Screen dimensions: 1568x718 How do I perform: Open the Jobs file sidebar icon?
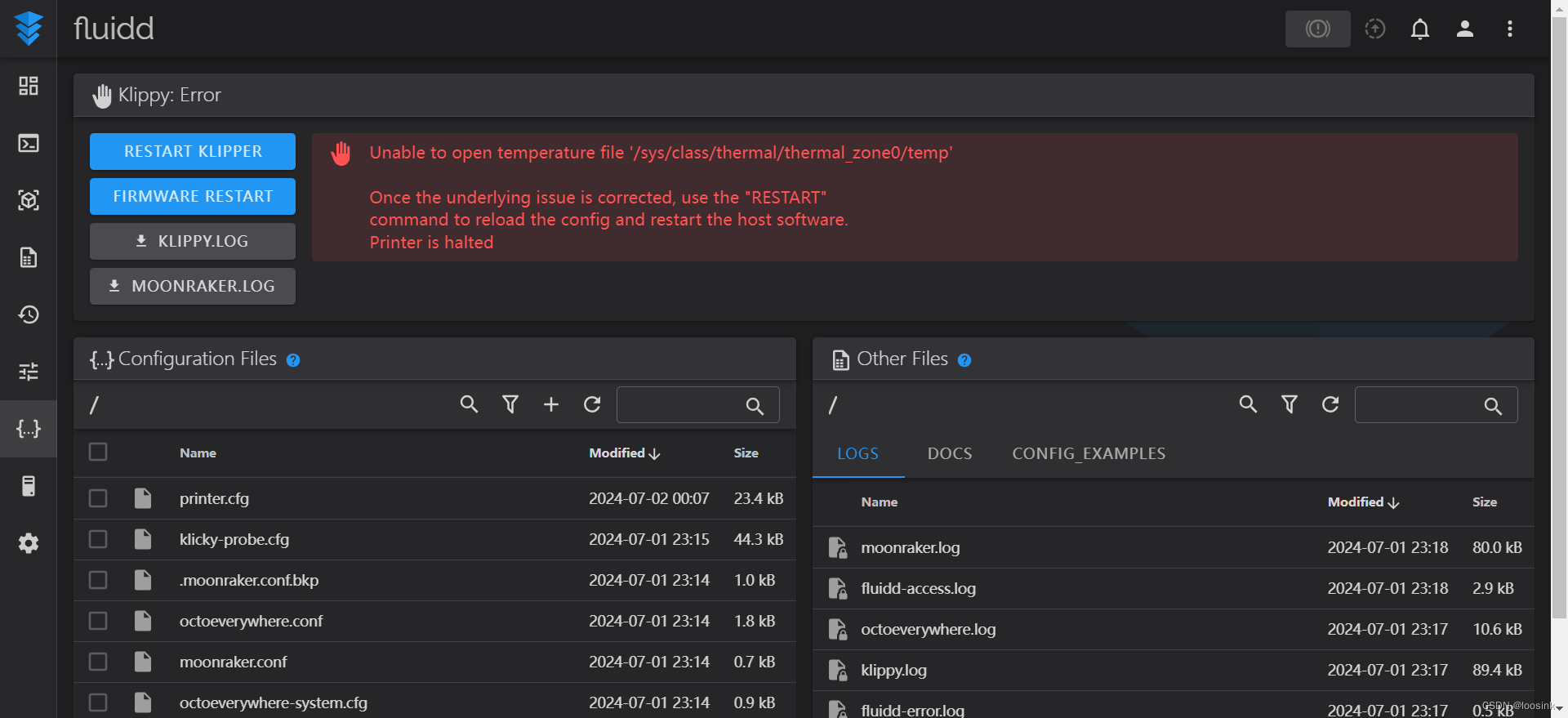click(29, 257)
